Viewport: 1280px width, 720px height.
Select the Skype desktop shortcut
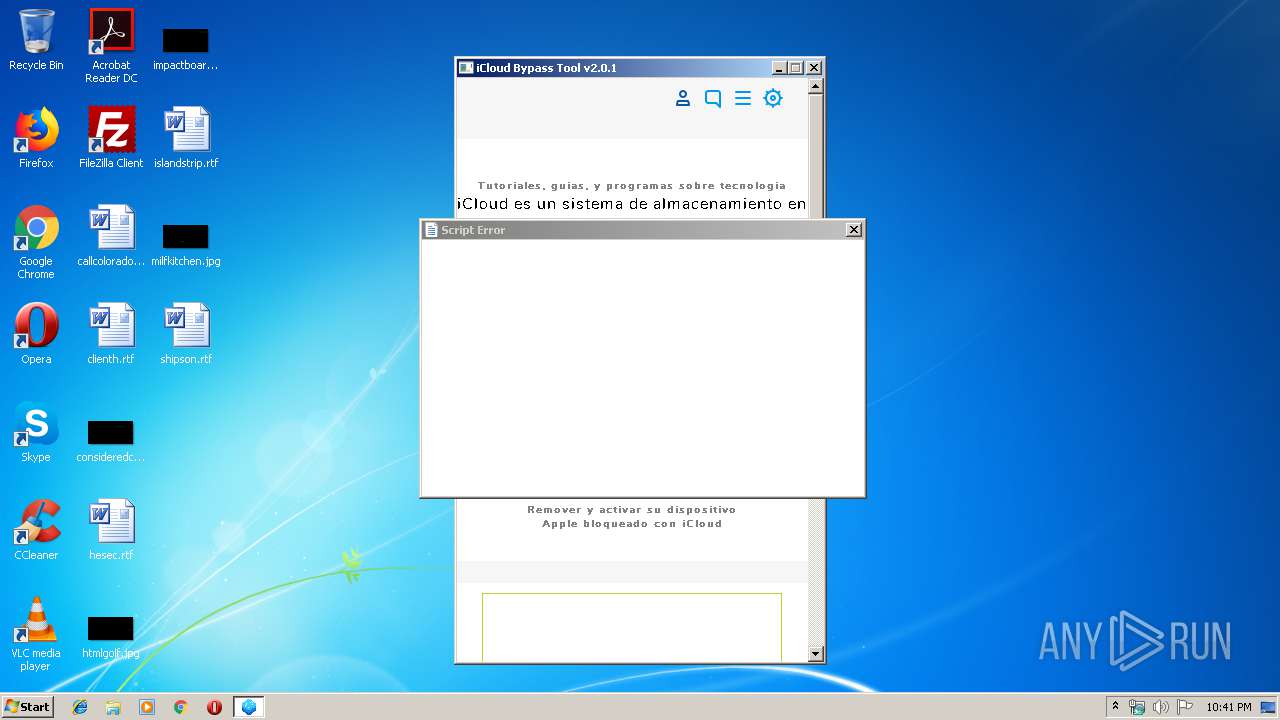(x=36, y=432)
